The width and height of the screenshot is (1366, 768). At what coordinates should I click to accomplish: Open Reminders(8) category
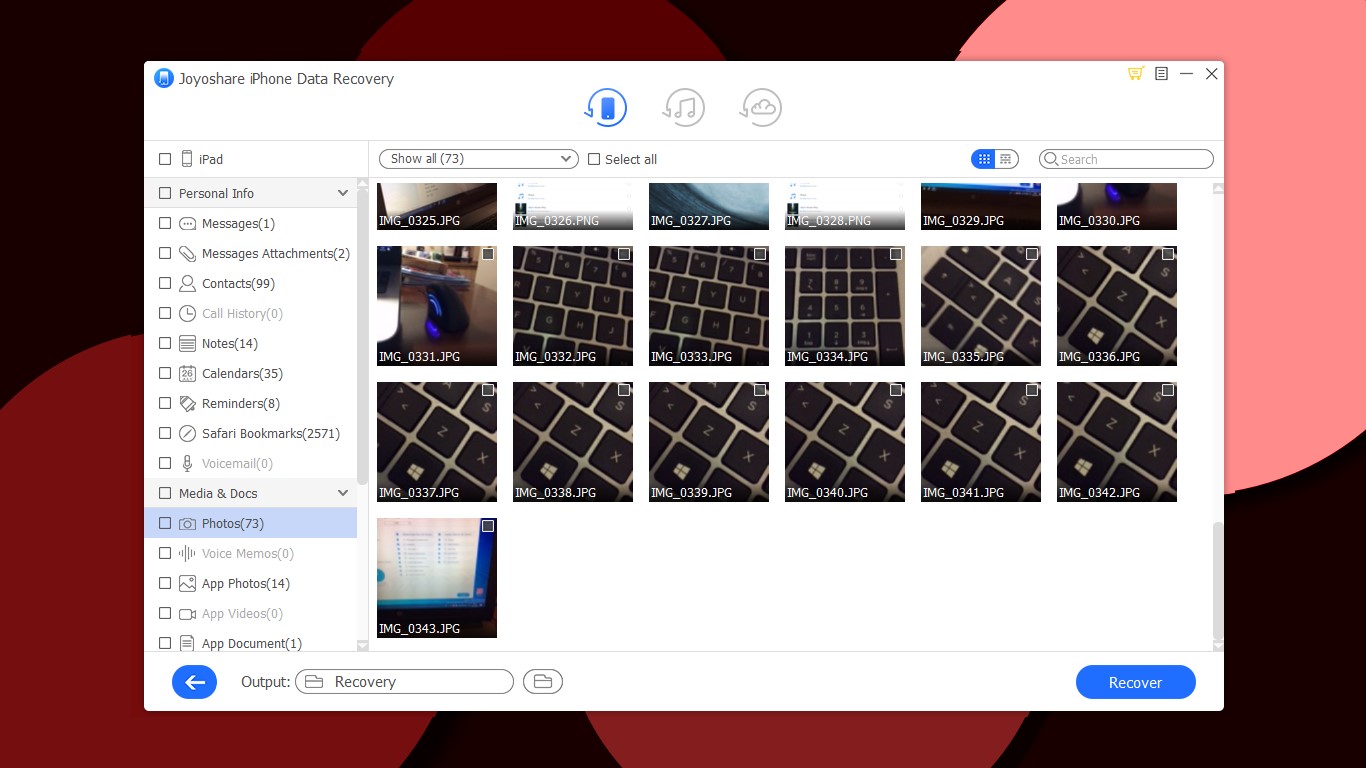coord(241,404)
